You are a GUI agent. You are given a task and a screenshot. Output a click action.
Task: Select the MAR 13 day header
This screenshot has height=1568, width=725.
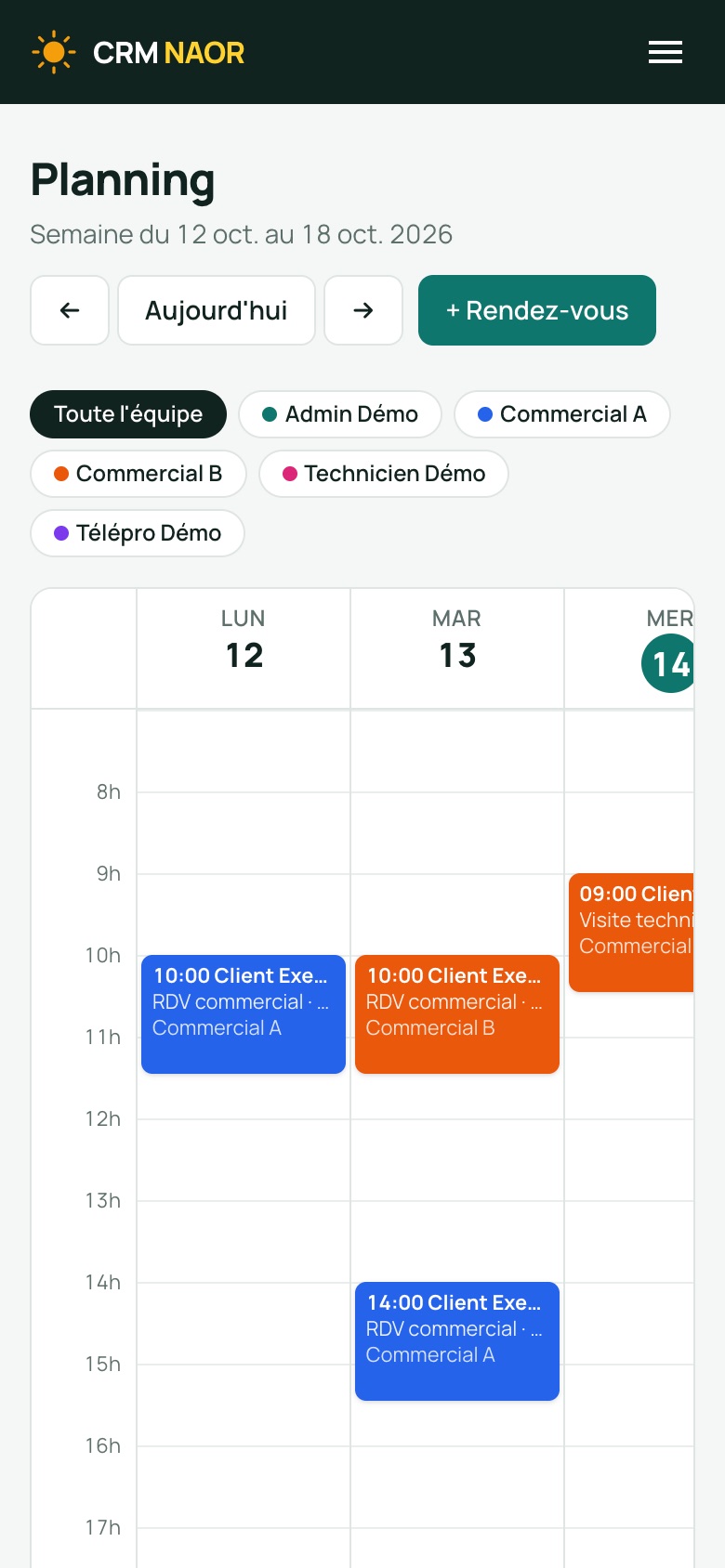pos(457,648)
